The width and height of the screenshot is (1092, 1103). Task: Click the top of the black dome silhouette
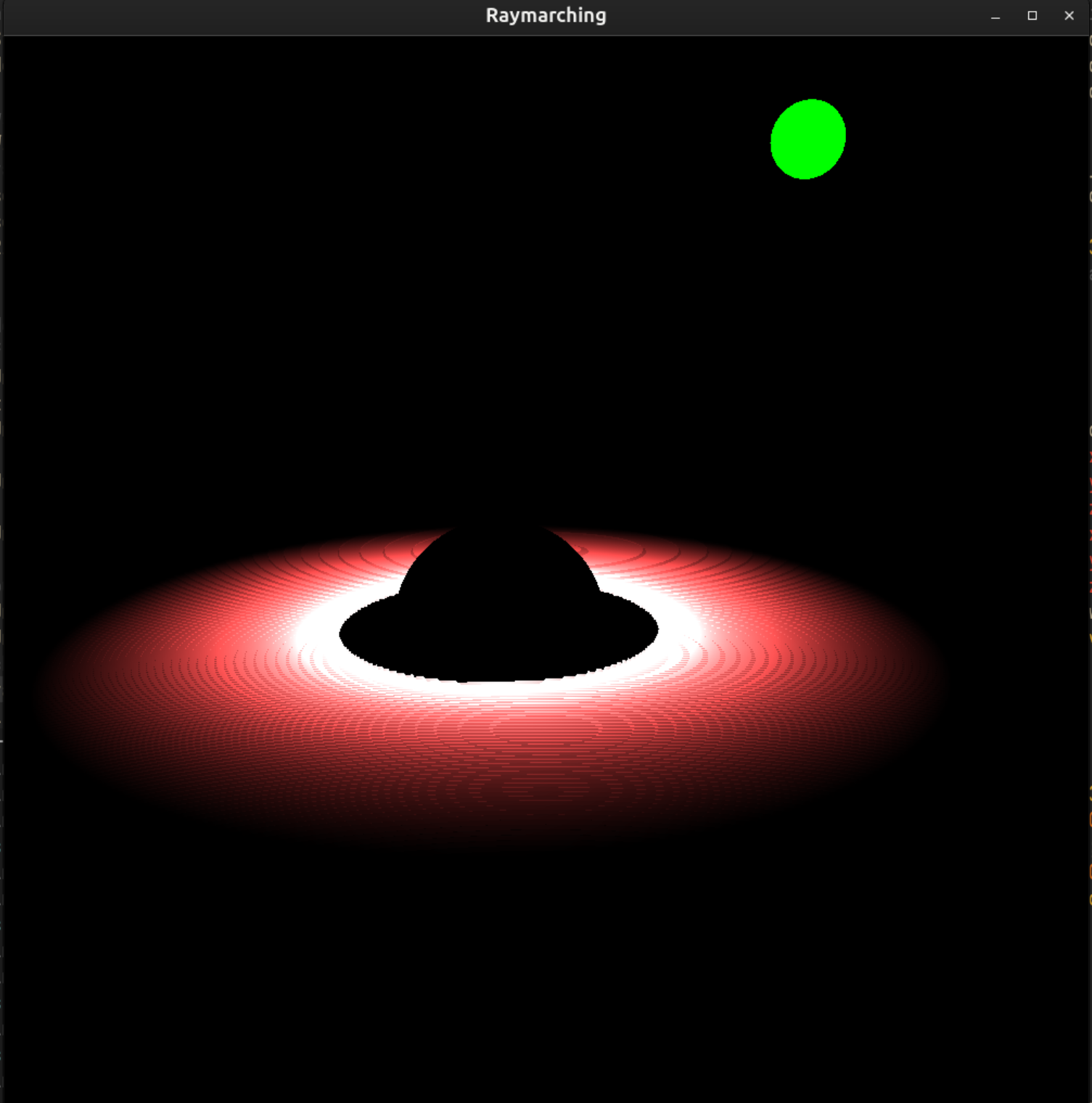499,533
